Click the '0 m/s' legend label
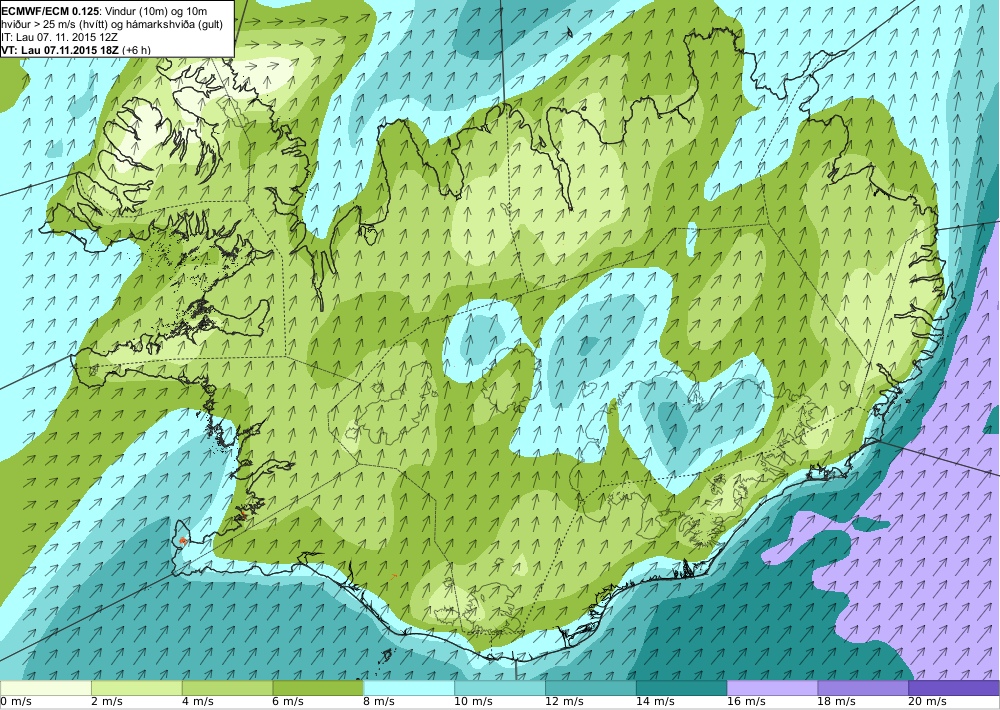The image size is (1000, 710). tap(16, 702)
